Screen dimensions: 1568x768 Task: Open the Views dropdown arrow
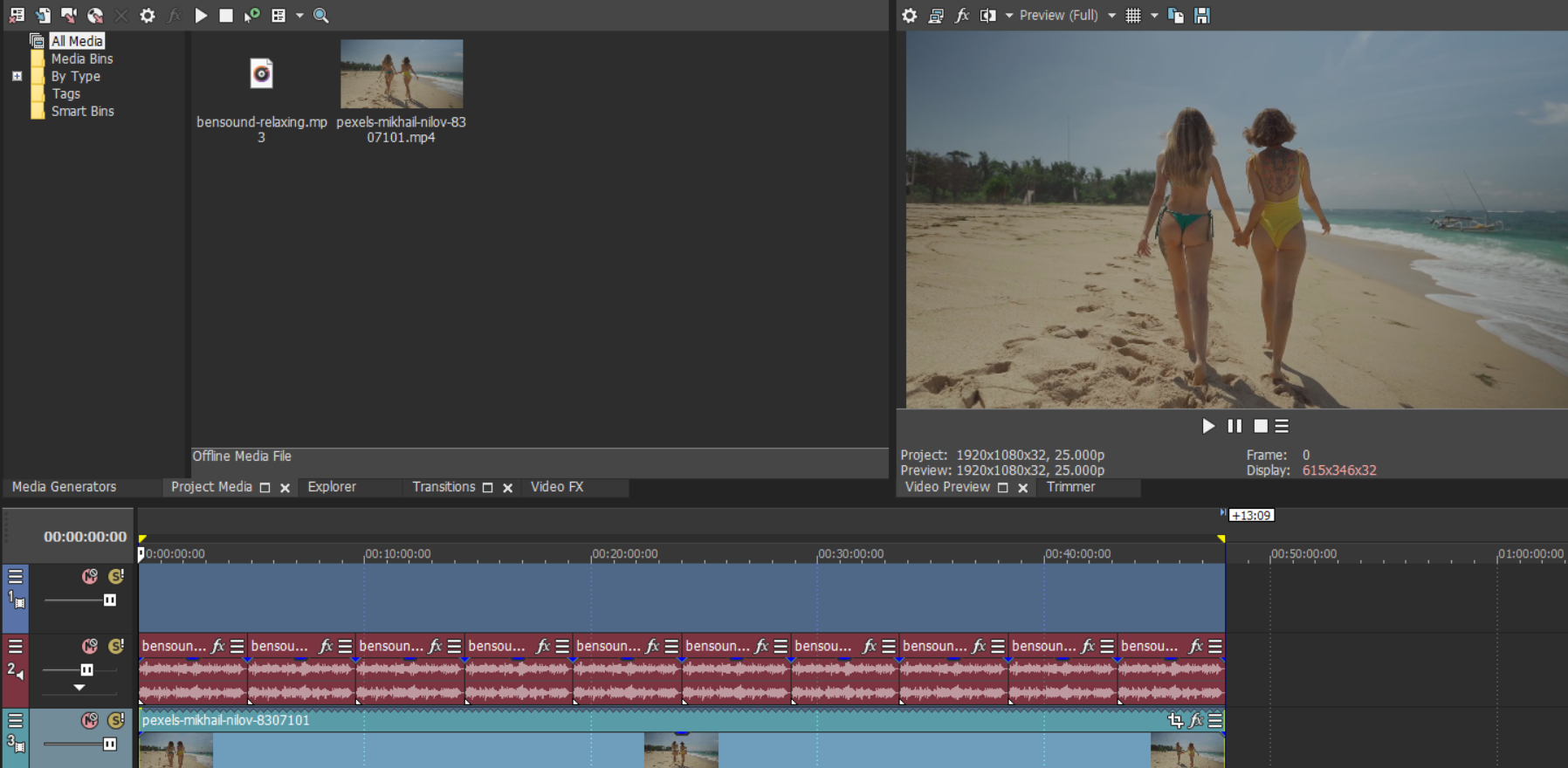[x=299, y=15]
